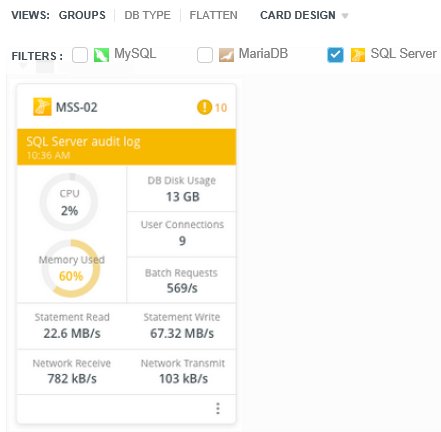Click the SQL Server icon on MSS-02 card
The width and height of the screenshot is (441, 432).
(x=42, y=107)
